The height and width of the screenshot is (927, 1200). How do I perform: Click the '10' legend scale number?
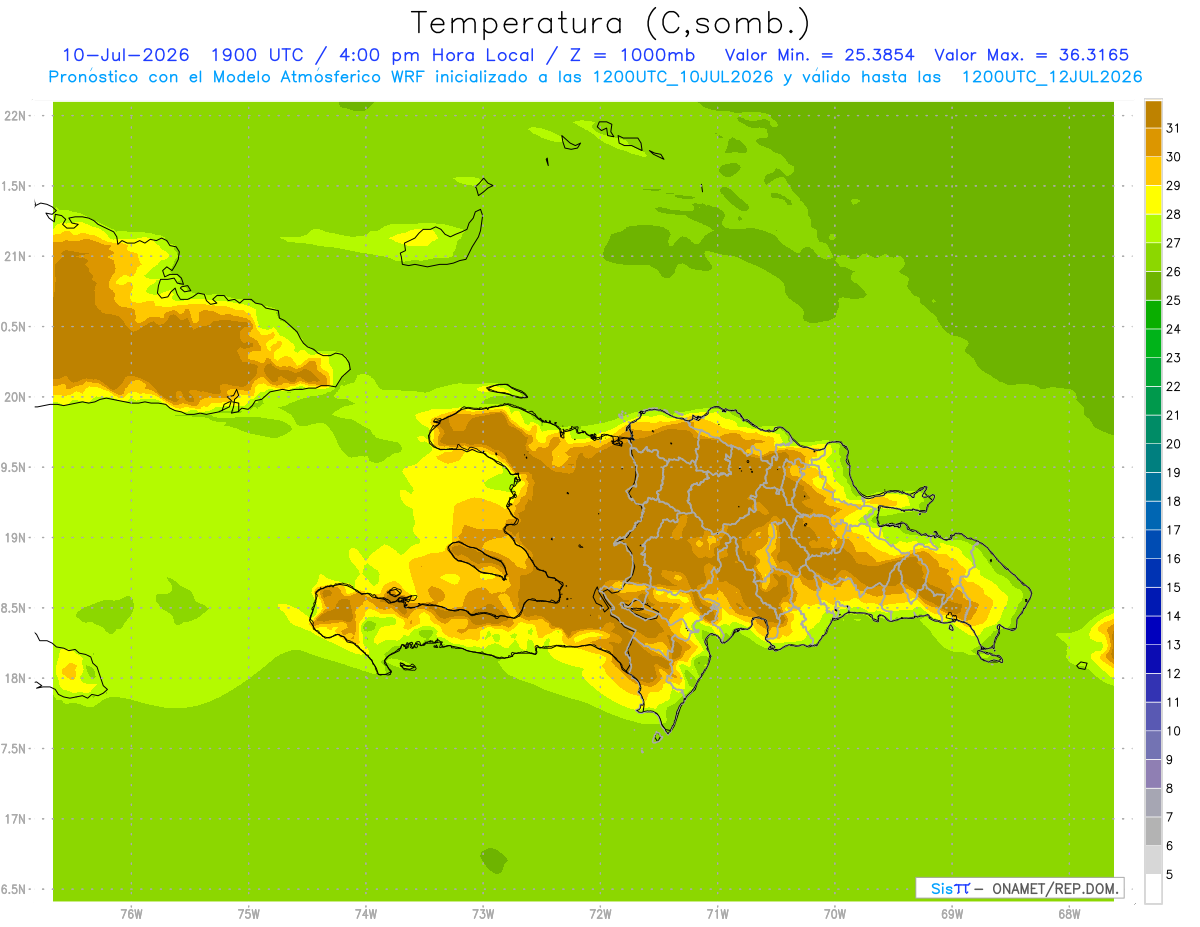1172,731
